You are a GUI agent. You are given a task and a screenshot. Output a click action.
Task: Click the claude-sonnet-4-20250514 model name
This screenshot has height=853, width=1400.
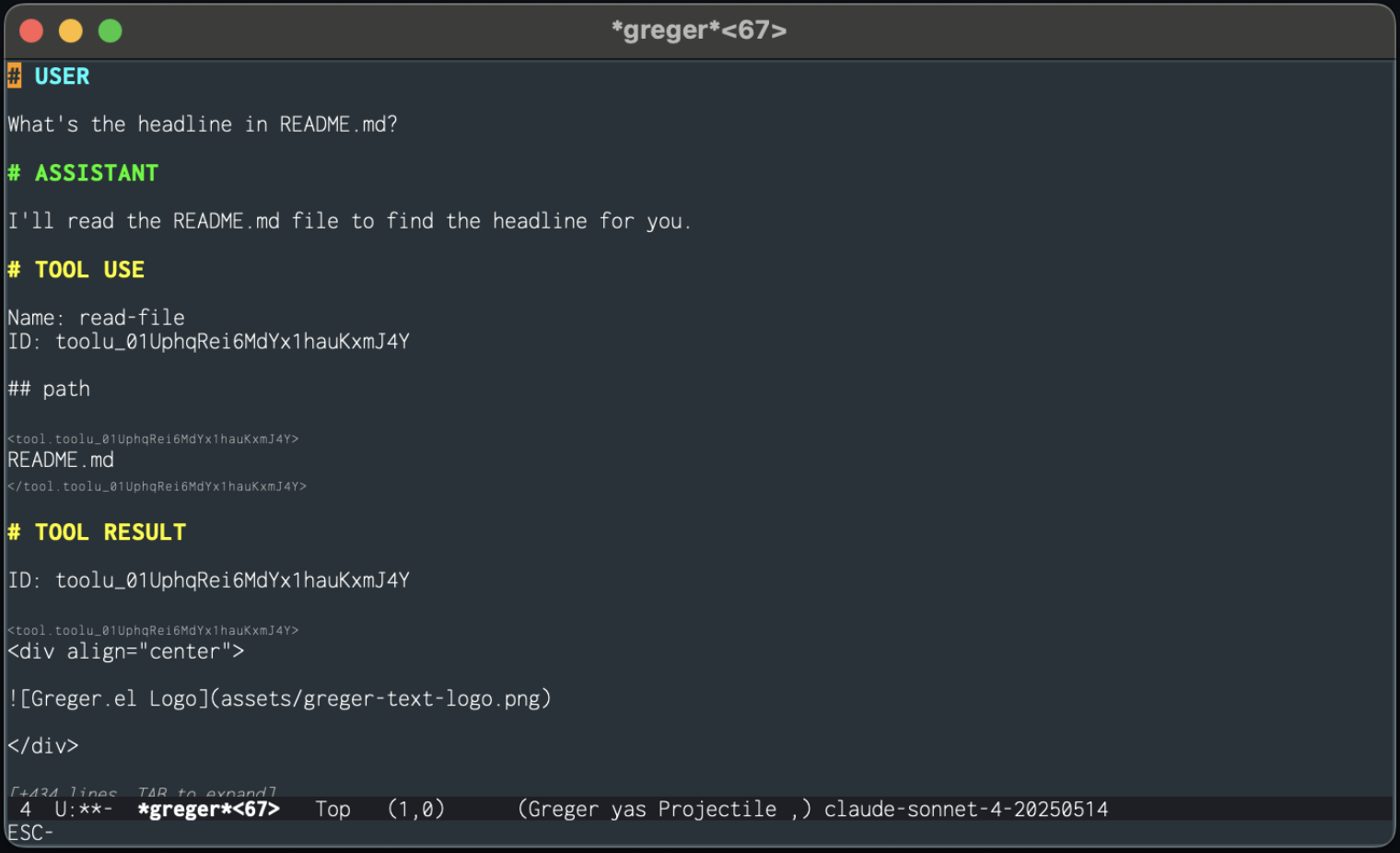[x=965, y=809]
